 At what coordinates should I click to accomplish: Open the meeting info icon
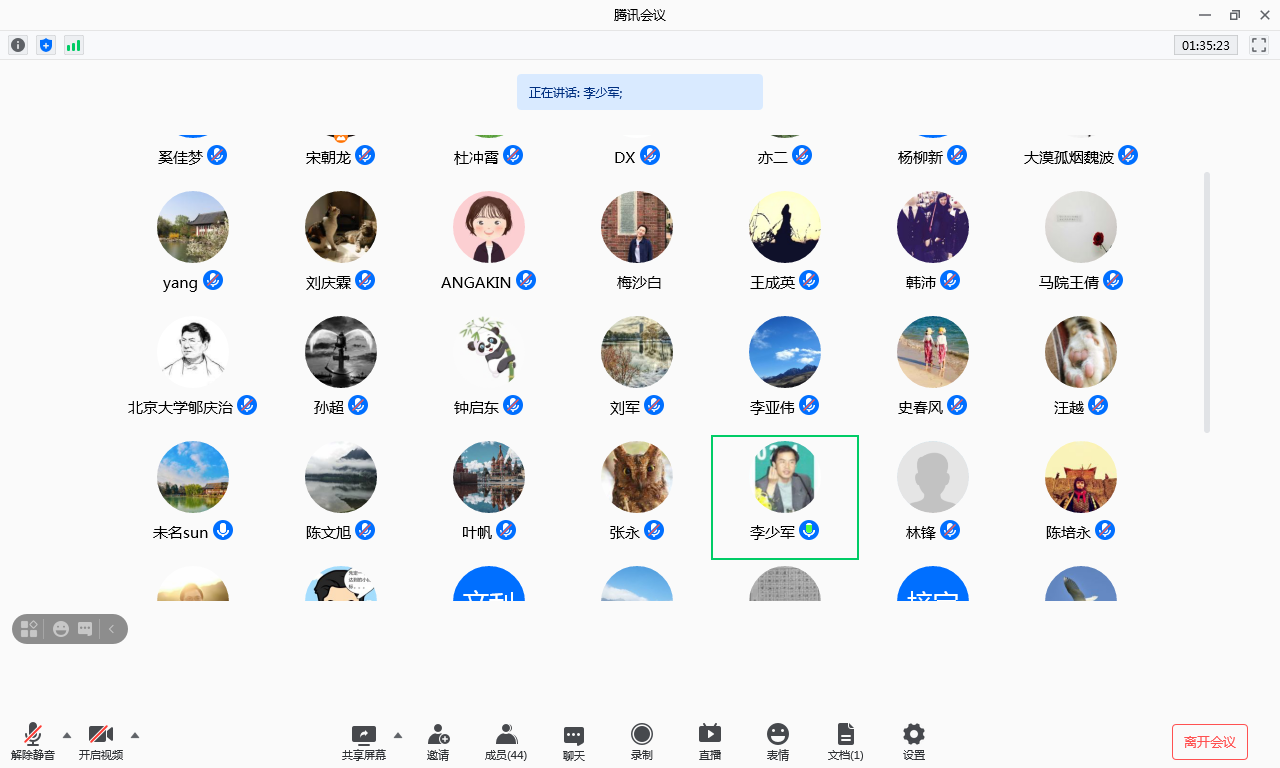point(18,45)
